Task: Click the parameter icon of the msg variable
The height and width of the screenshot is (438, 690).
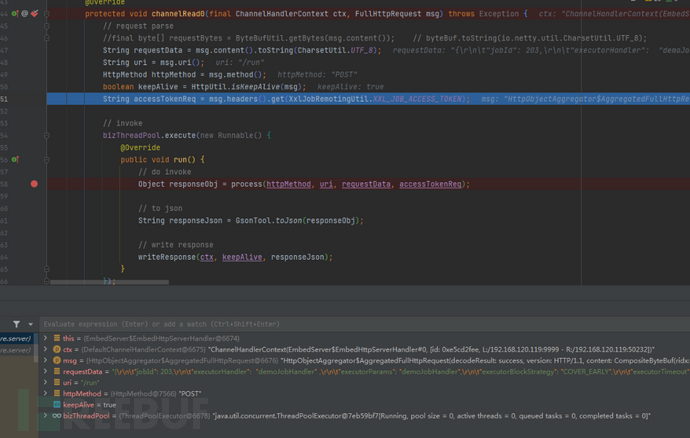Action: [57, 360]
